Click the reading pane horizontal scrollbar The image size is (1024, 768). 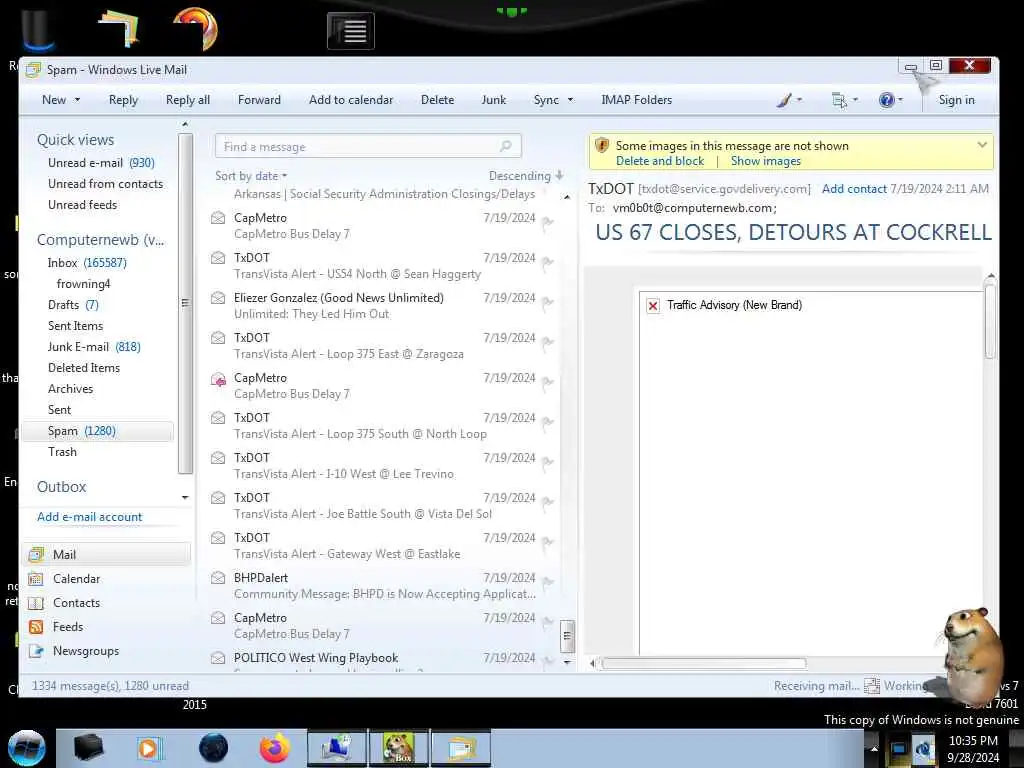pyautogui.click(x=704, y=664)
